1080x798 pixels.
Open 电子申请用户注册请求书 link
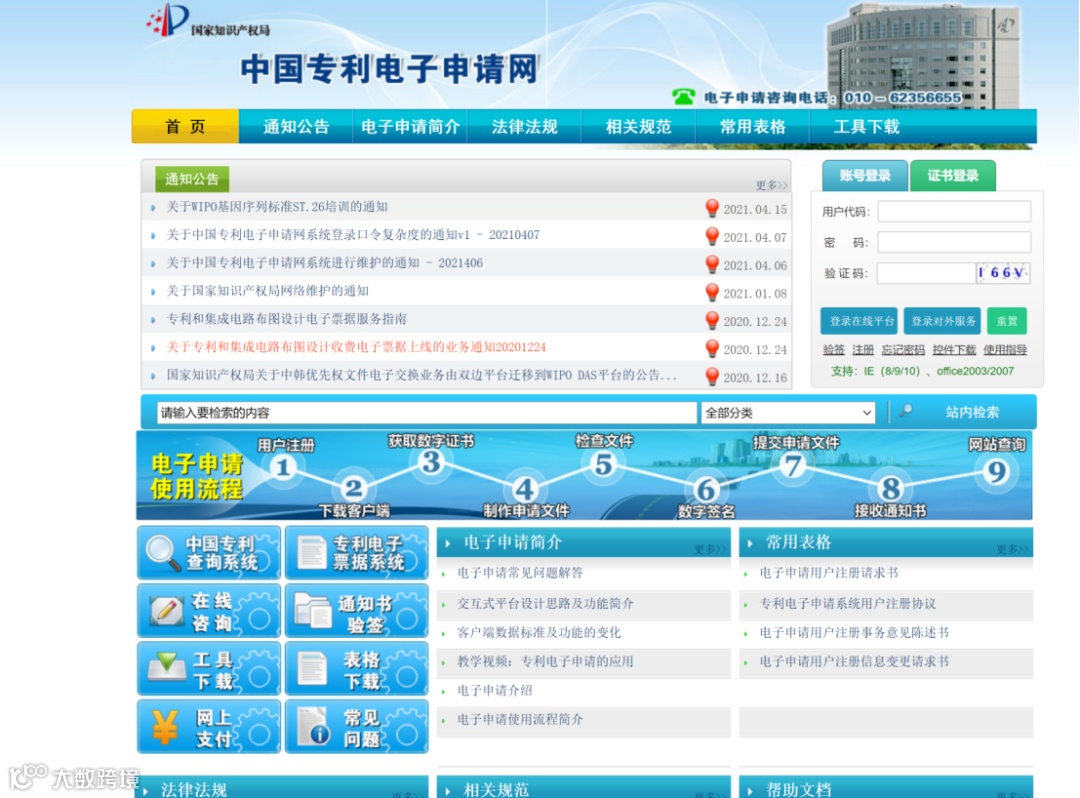pyautogui.click(x=829, y=573)
